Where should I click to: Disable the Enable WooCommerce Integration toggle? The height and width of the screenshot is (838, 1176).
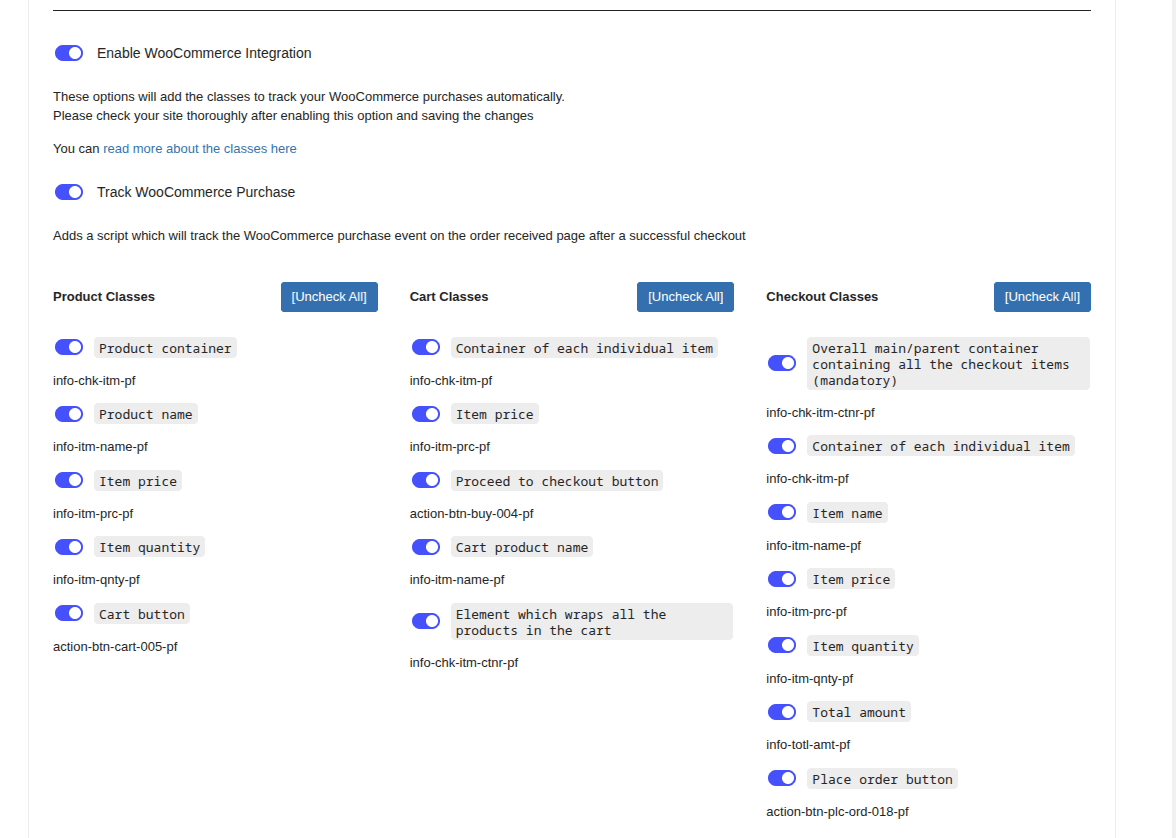[69, 53]
